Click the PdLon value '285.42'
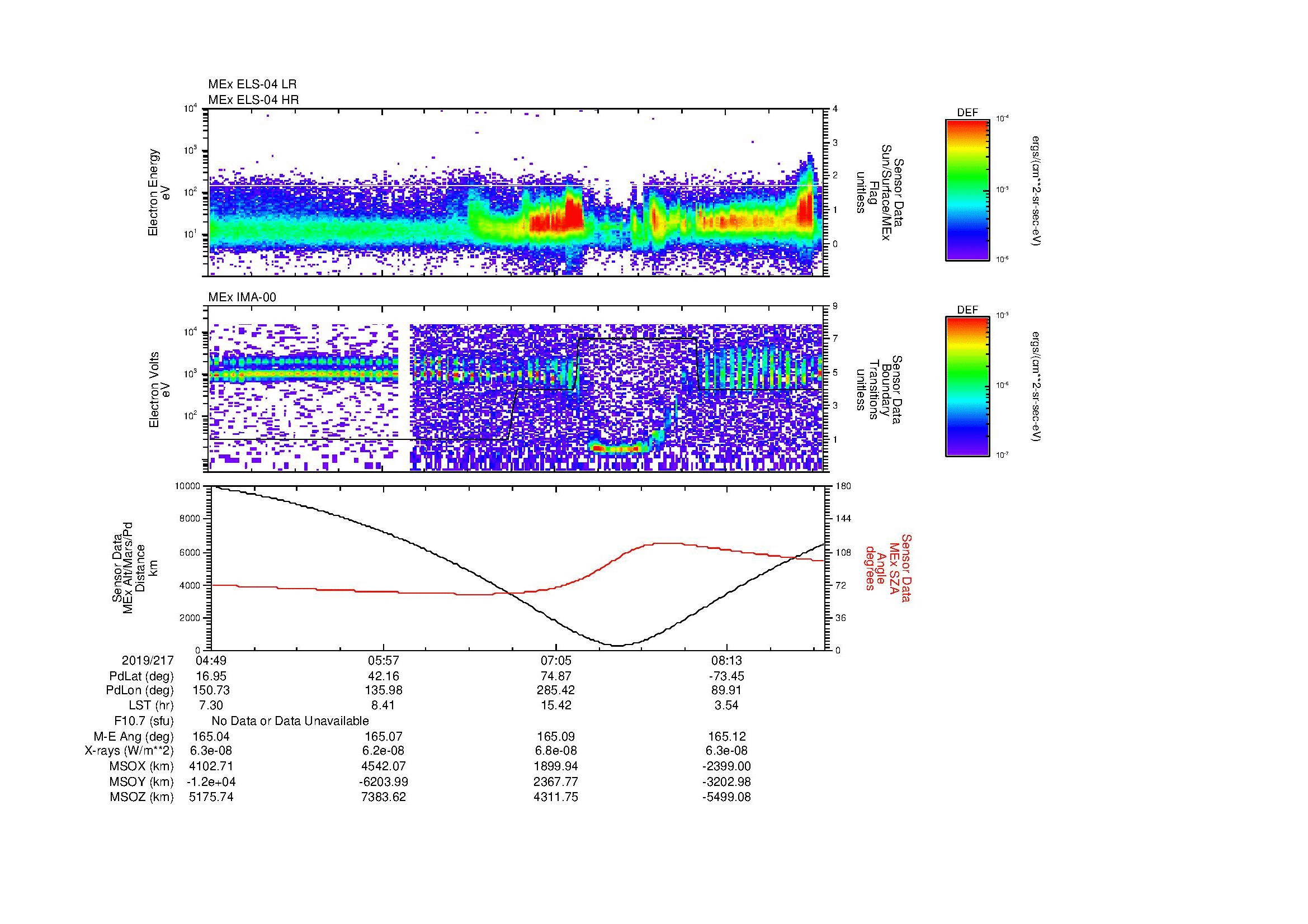The width and height of the screenshot is (1308, 924). pos(555,690)
